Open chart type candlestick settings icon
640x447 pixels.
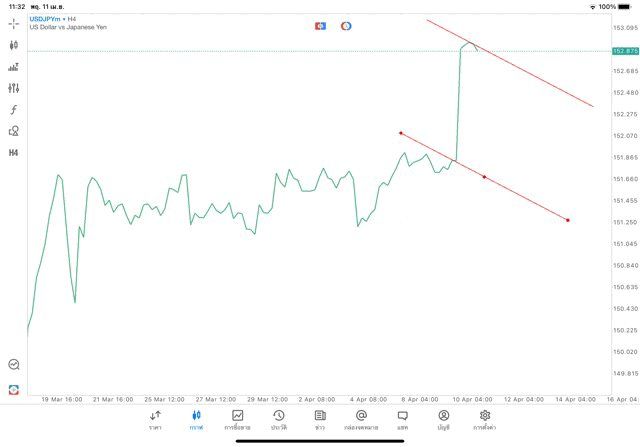(14, 45)
